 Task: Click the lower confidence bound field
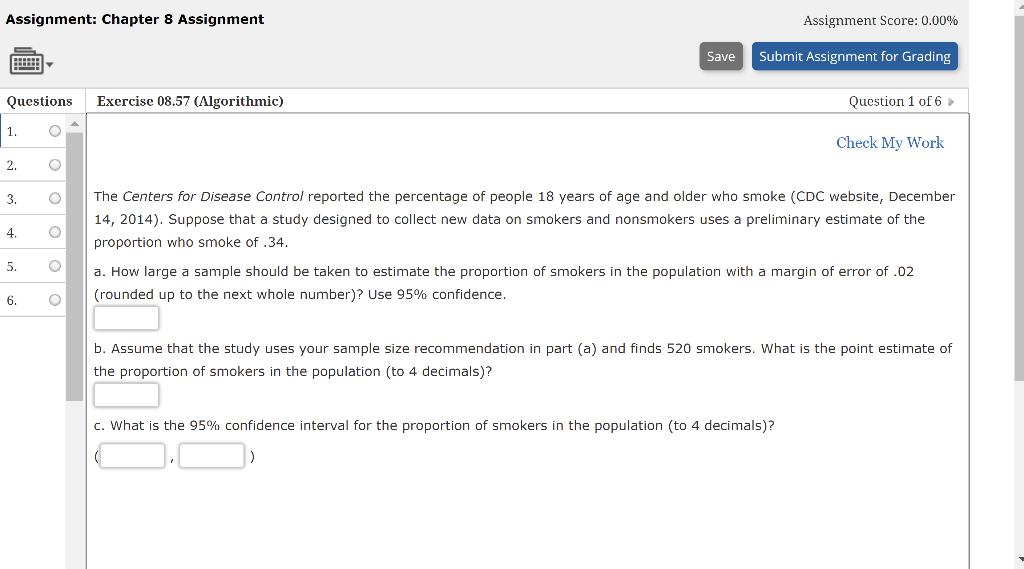(x=132, y=455)
